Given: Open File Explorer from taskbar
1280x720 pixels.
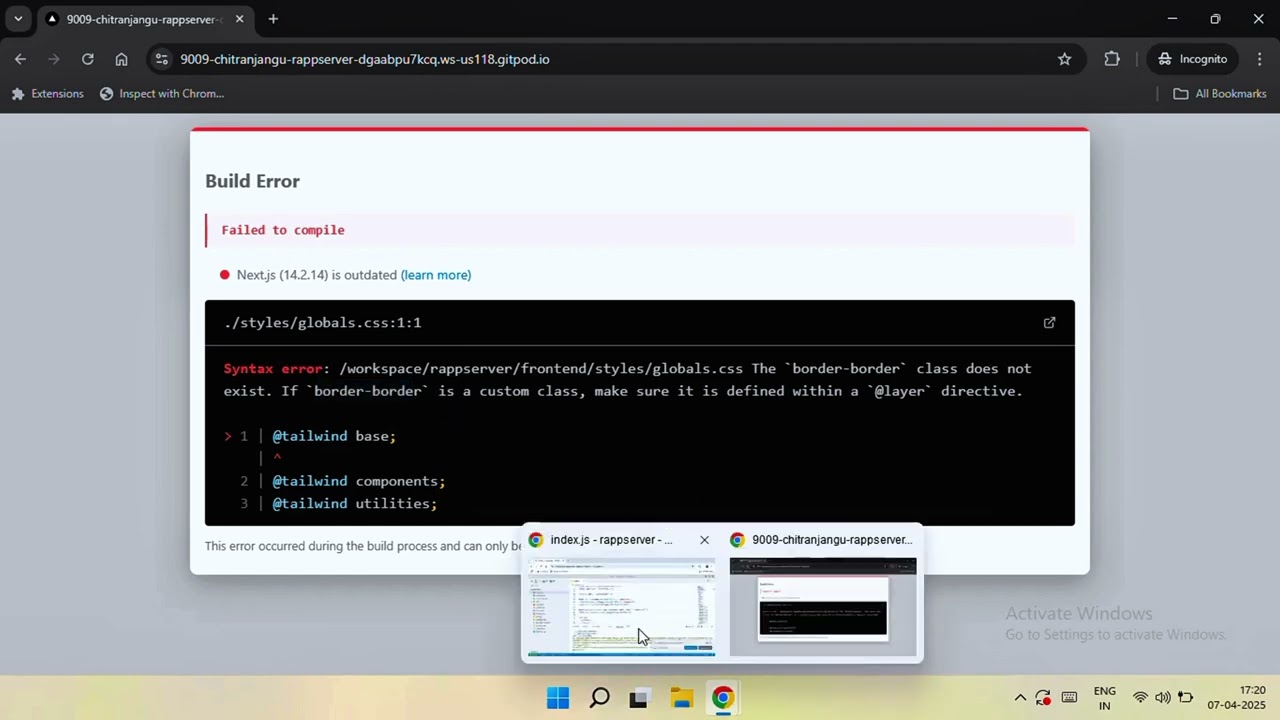Looking at the screenshot, I should click(681, 698).
